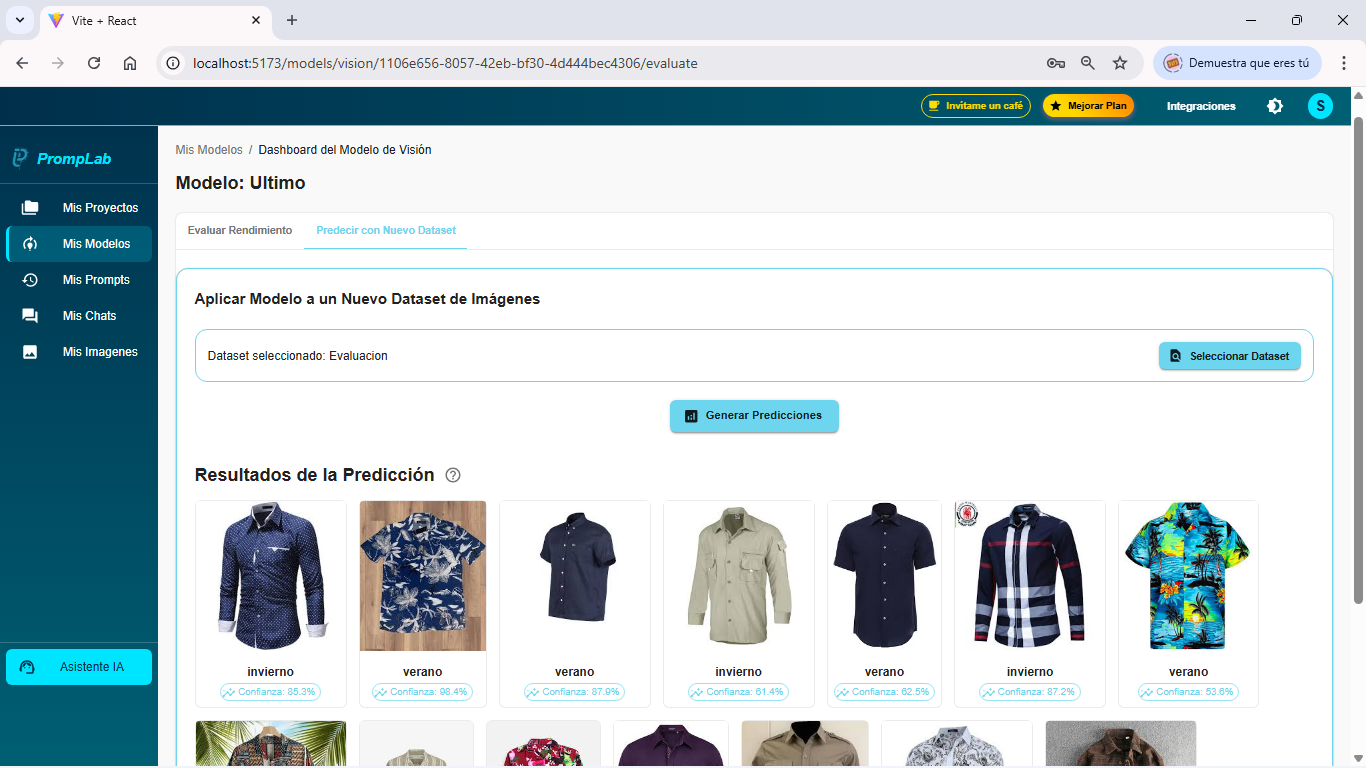Click the chart icon in Generar Predicciones

click(692, 416)
